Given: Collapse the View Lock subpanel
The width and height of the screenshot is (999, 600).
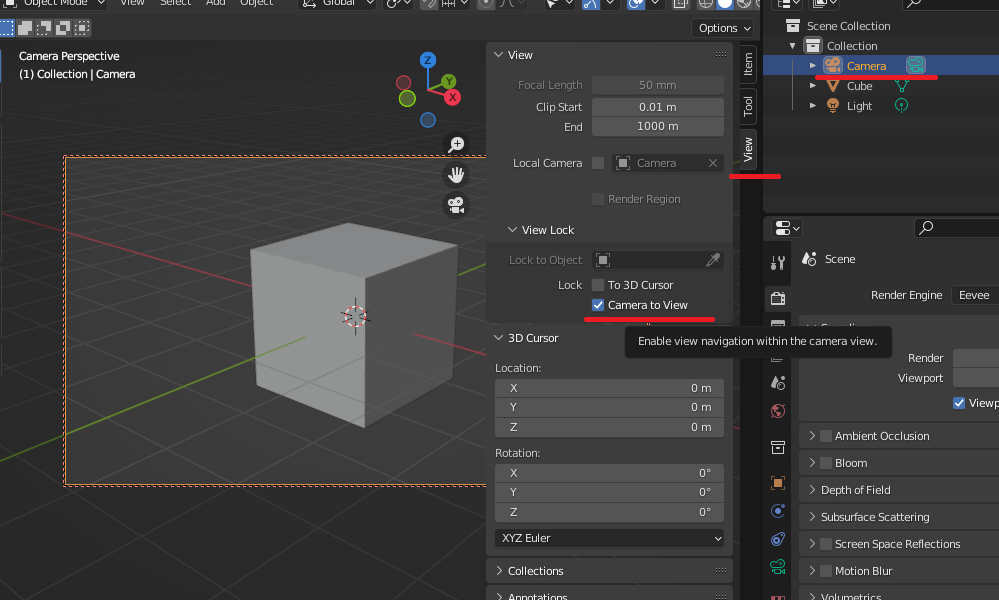Looking at the screenshot, I should [512, 230].
